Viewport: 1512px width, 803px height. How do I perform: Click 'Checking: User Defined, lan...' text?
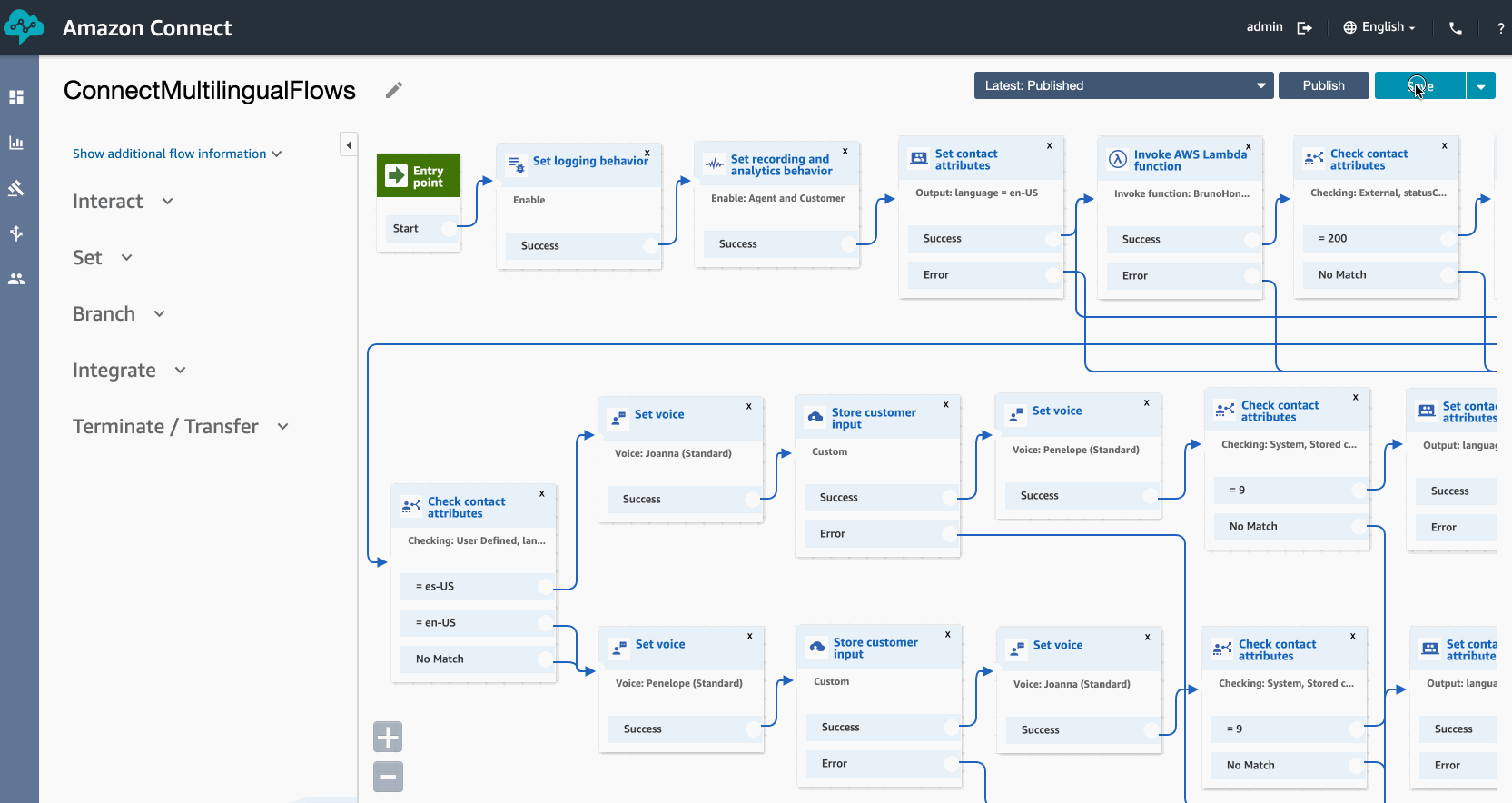click(x=477, y=540)
